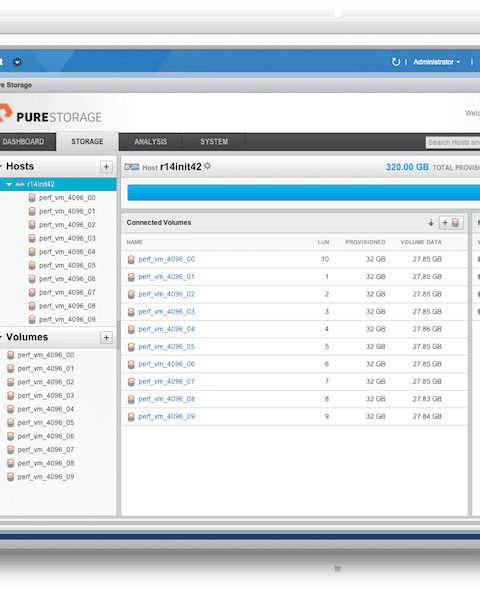Select perf_vm_4096_01 in Volumes list
This screenshot has width=480, height=593.
[46, 369]
